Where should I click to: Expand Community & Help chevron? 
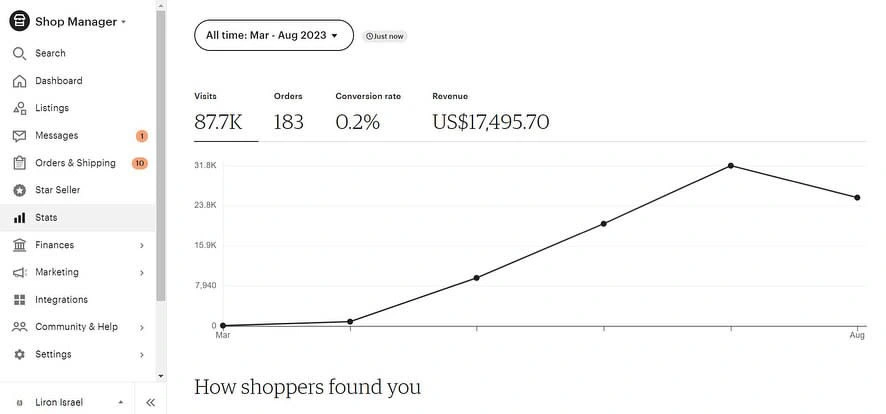pyautogui.click(x=142, y=328)
